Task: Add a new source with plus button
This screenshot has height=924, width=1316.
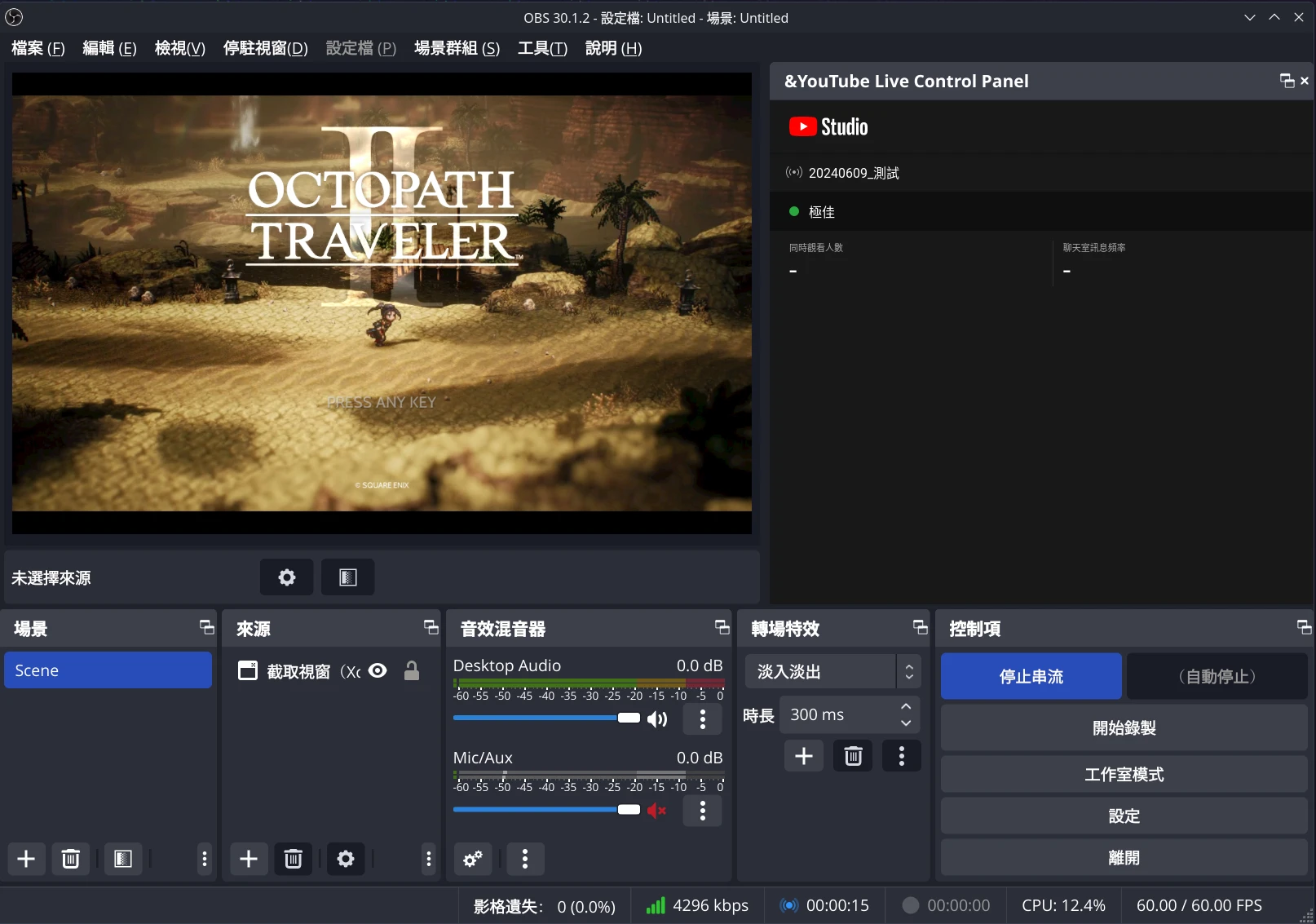Action: (249, 859)
